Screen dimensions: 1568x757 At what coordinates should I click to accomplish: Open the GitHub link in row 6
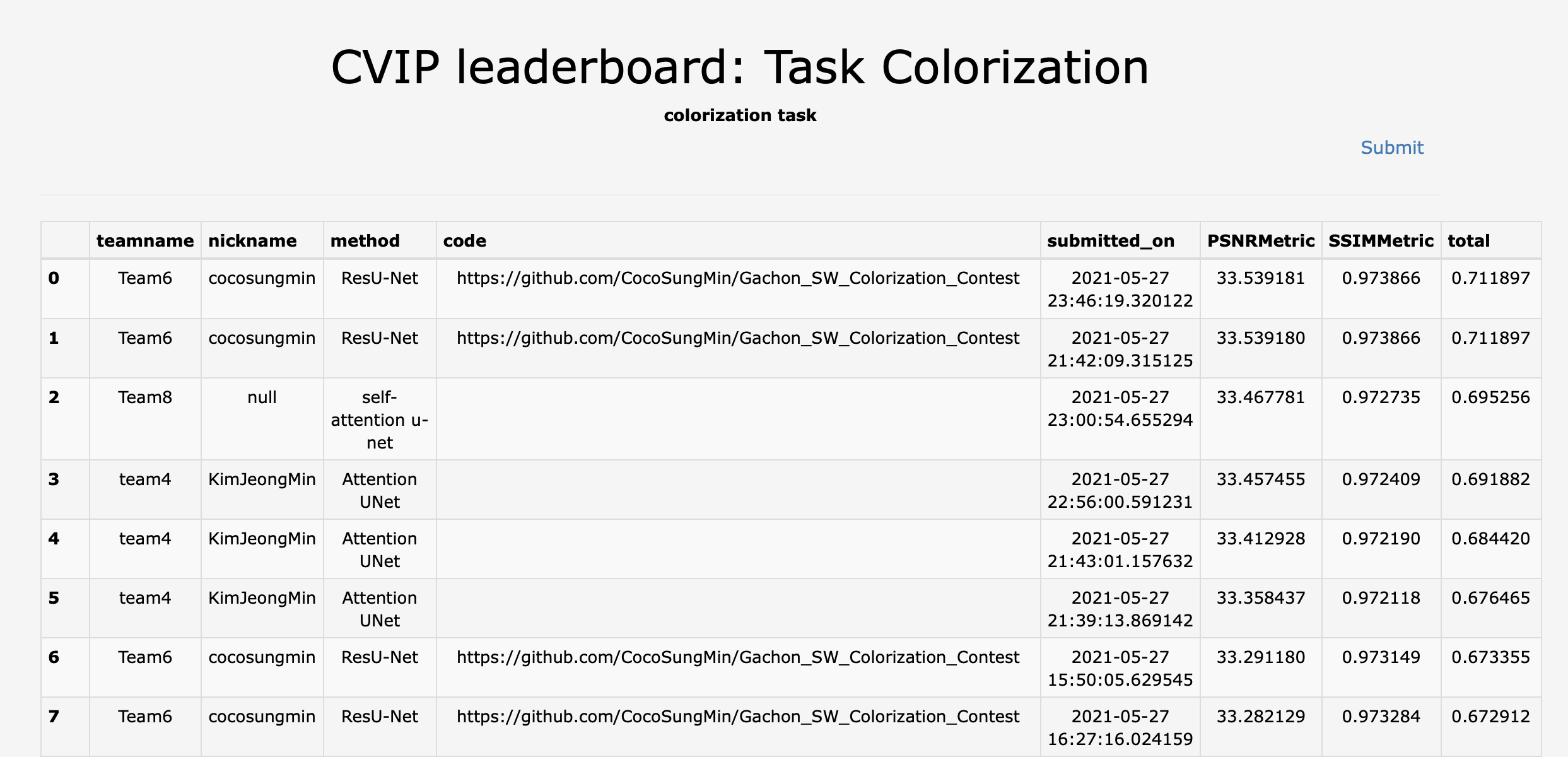[738, 657]
